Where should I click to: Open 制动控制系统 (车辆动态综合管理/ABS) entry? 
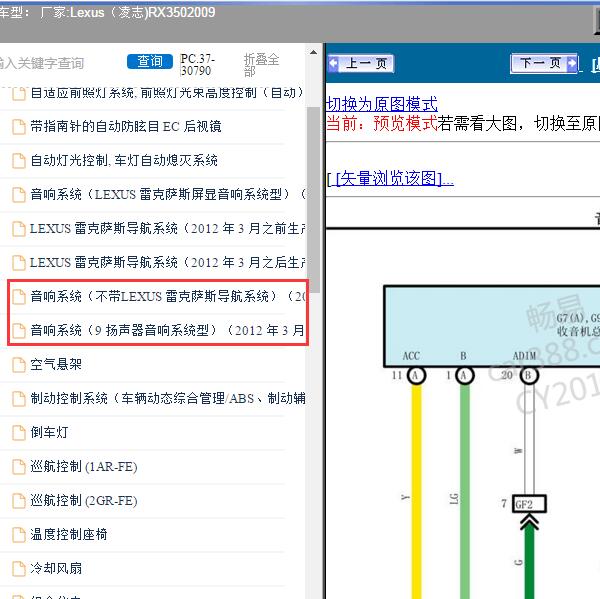[168, 398]
